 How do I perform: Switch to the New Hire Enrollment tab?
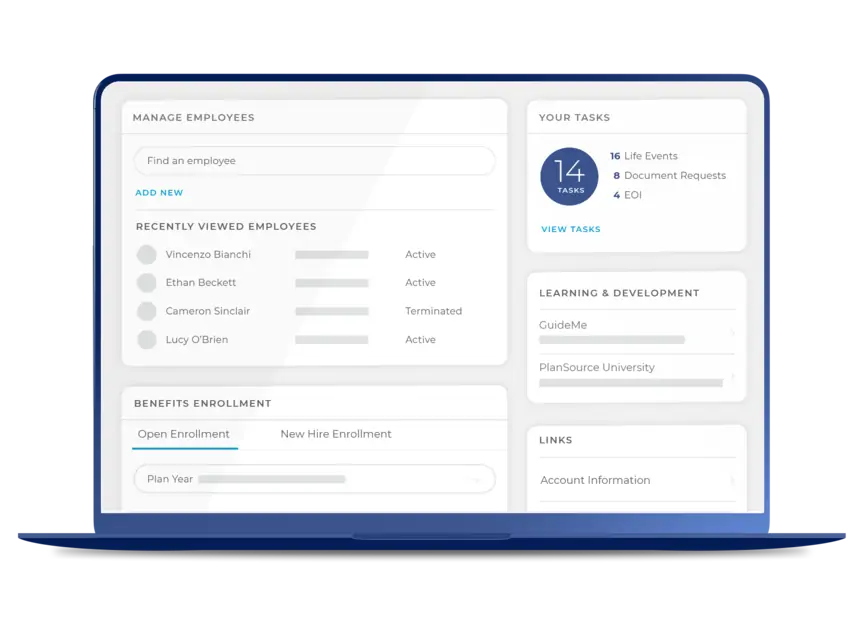click(x=336, y=434)
